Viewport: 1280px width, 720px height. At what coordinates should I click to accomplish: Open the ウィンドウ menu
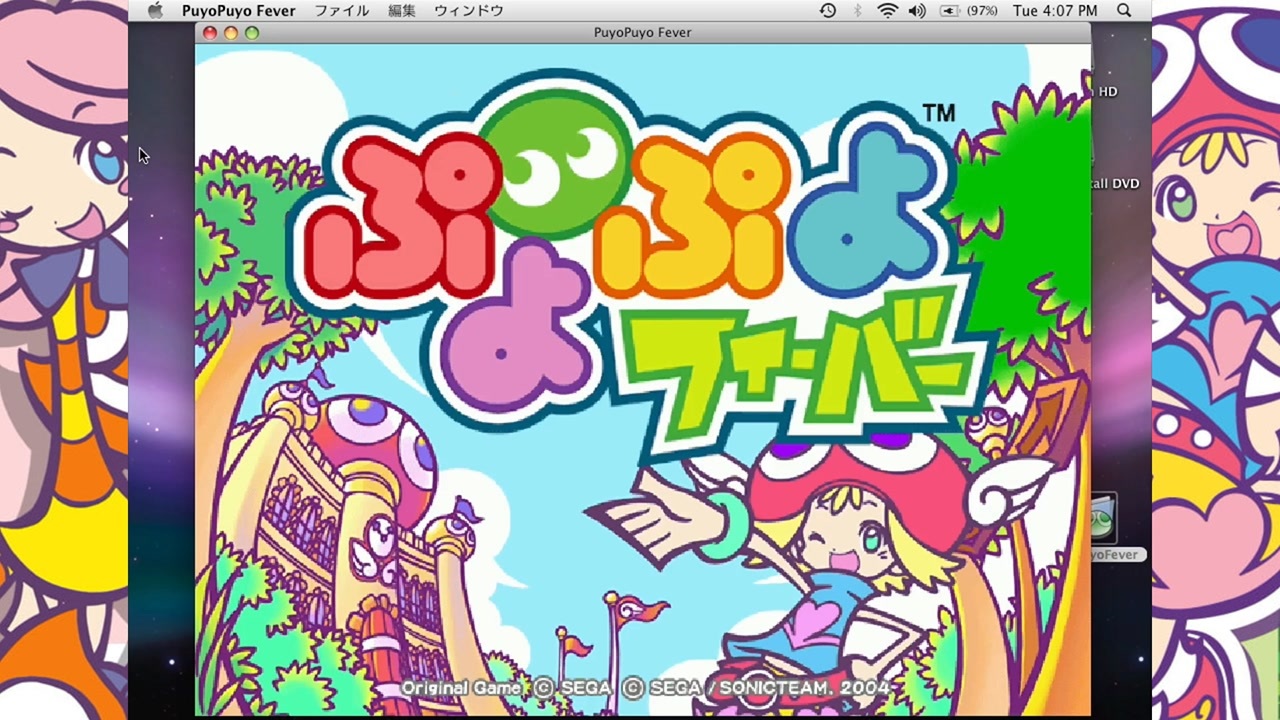tap(468, 11)
